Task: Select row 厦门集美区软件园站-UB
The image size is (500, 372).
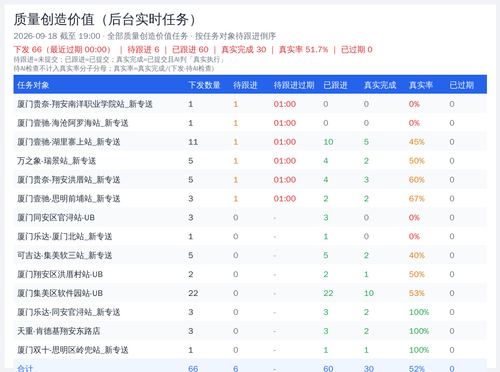Action: (250, 293)
